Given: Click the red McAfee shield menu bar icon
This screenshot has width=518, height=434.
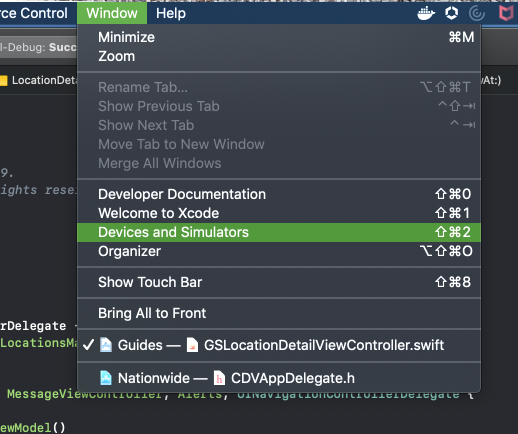Looking at the screenshot, I should (506, 14).
